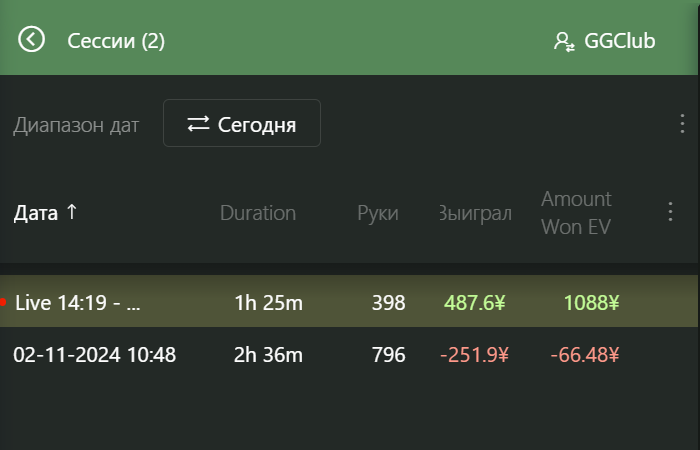This screenshot has height=450, width=700.
Task: Click the -66.48¥ EV value
Action: click(585, 355)
